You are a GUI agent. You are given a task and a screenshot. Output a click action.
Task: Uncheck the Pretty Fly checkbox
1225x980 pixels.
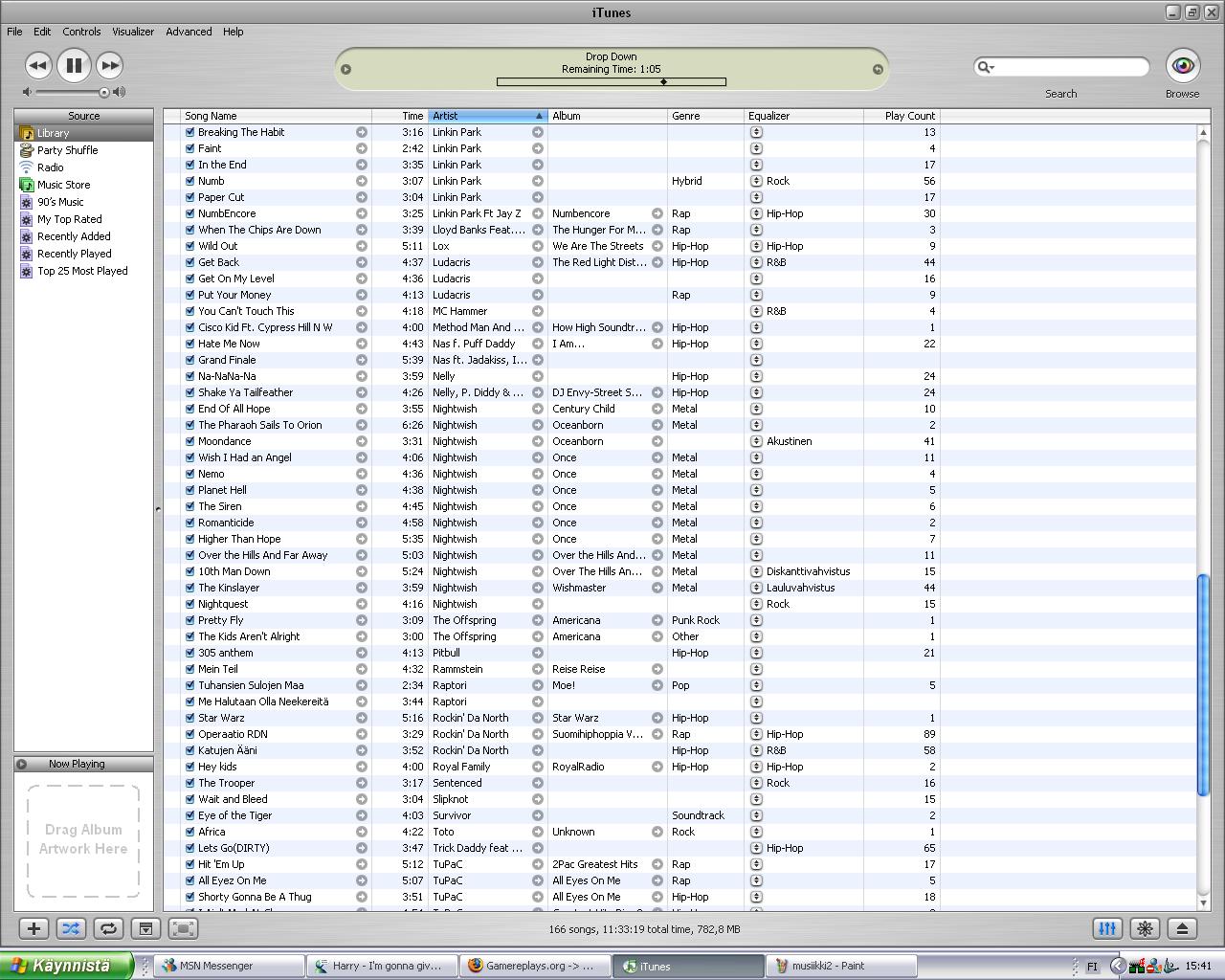click(x=189, y=620)
